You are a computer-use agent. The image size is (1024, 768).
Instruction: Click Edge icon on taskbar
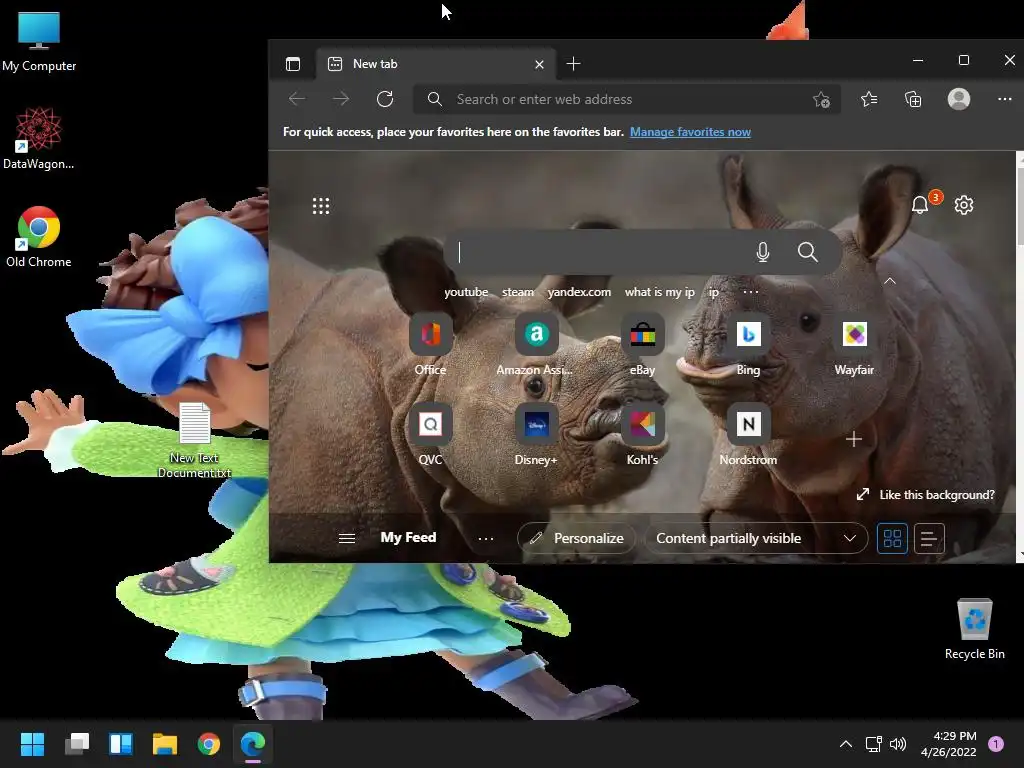253,744
